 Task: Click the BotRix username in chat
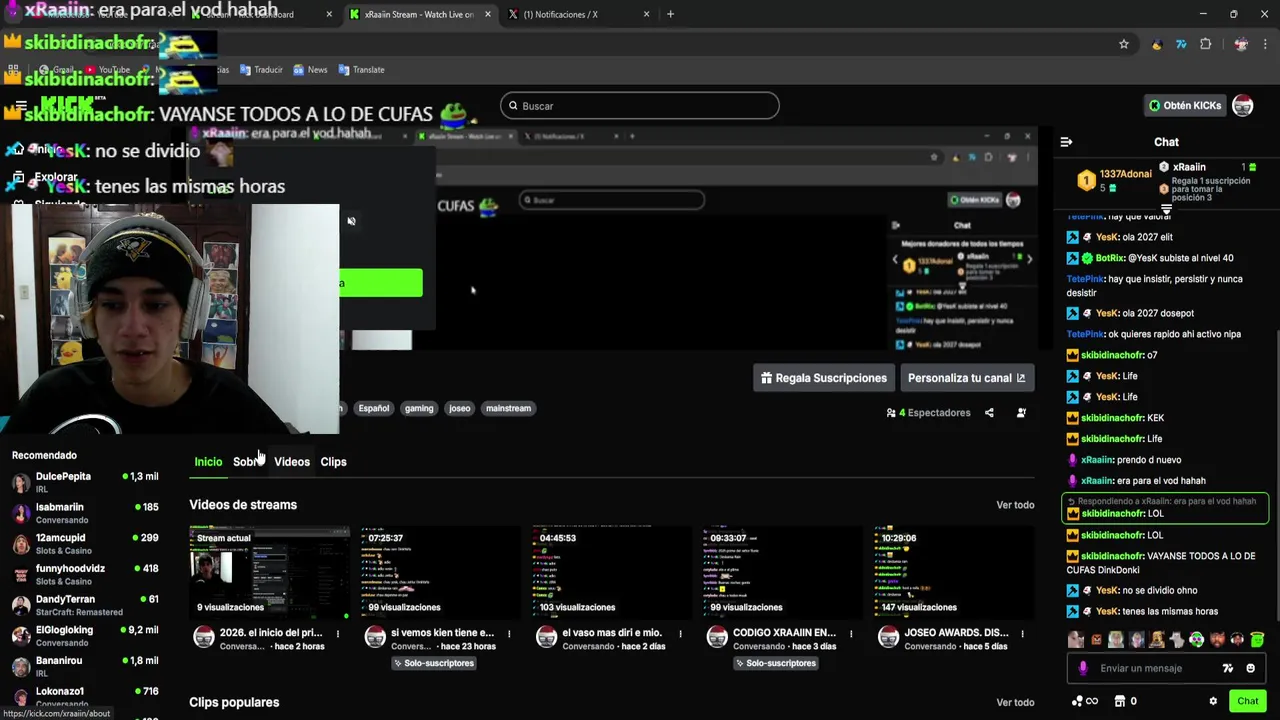[x=1110, y=258]
